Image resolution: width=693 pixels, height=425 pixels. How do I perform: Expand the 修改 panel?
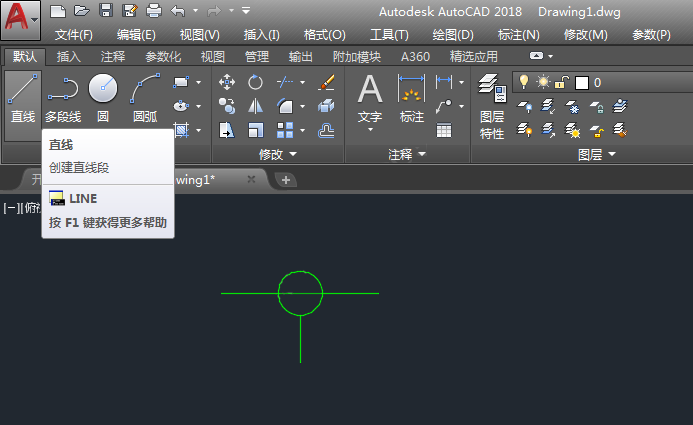tap(278, 154)
